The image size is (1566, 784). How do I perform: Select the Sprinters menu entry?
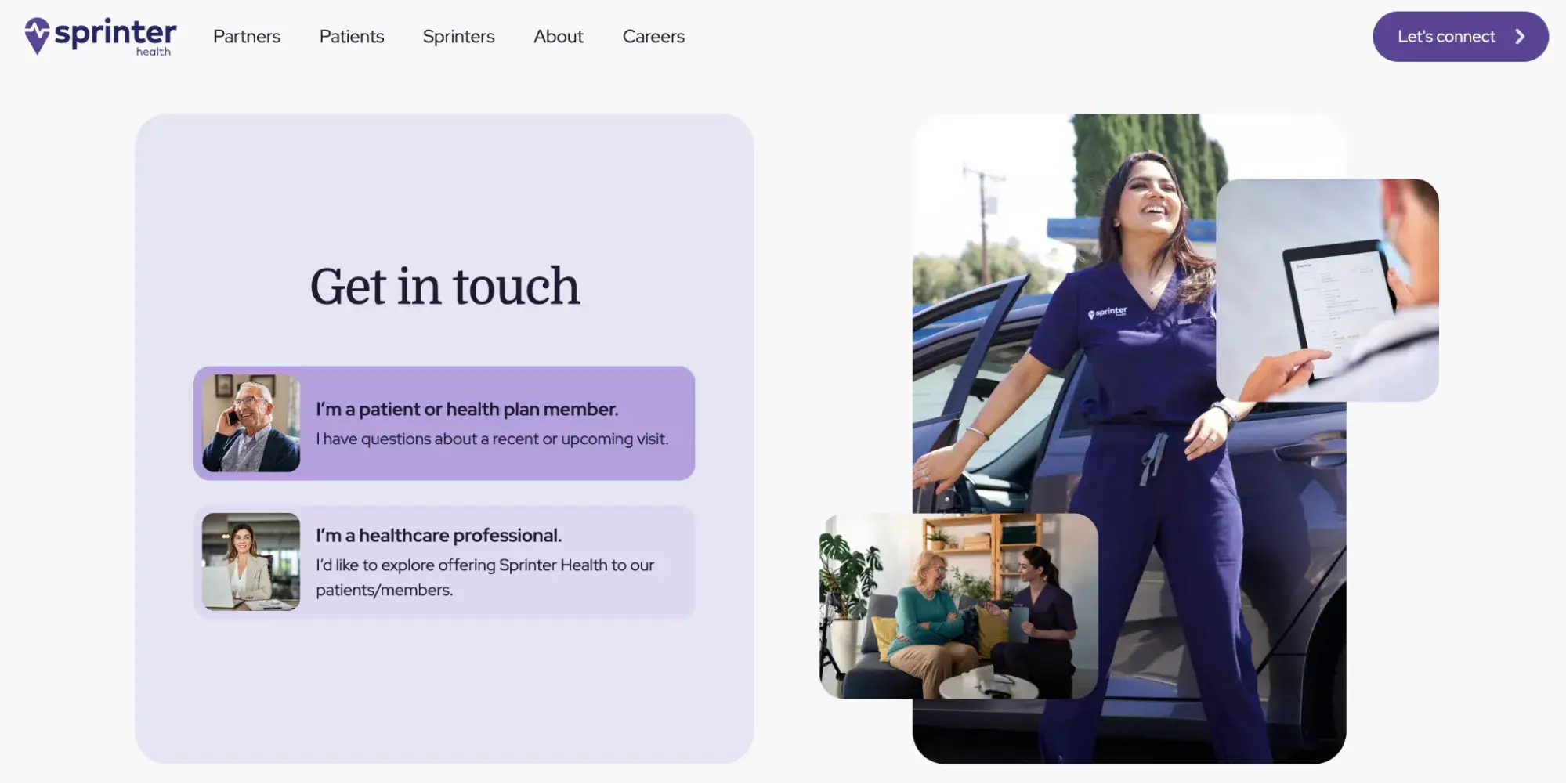[x=458, y=36]
